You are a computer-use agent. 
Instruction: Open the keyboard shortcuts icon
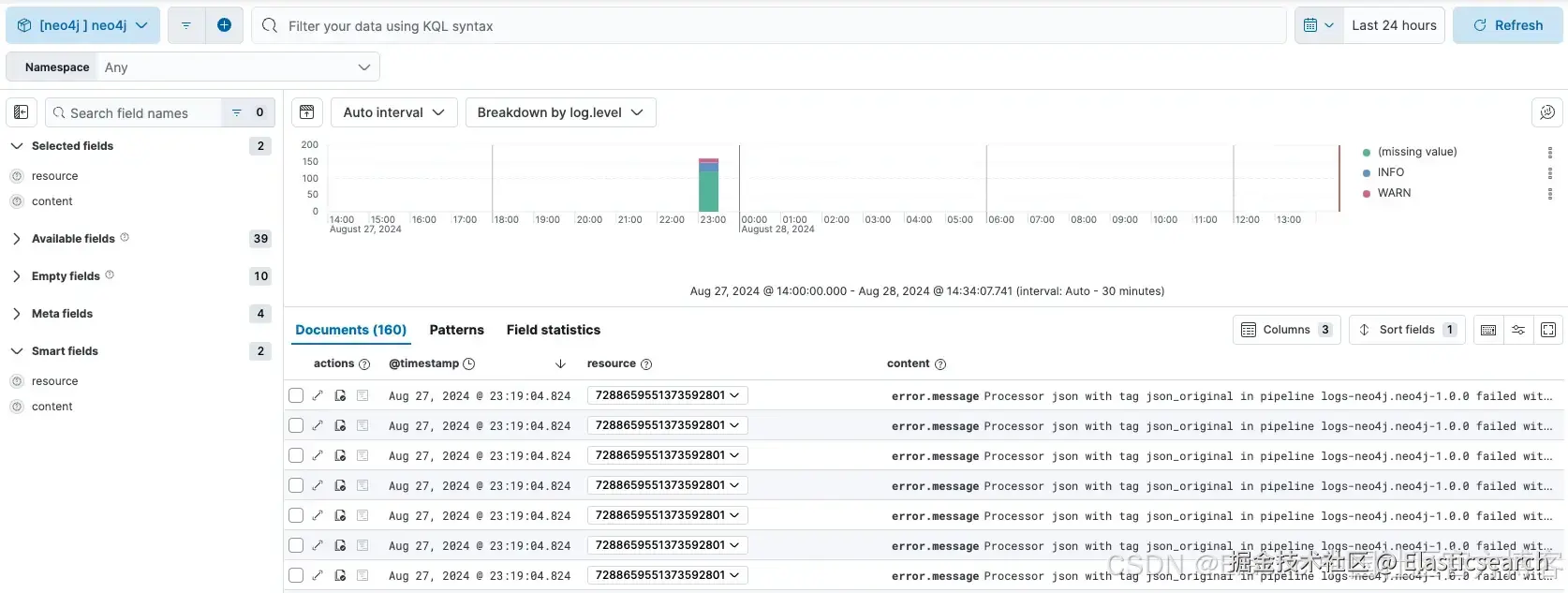pyautogui.click(x=1488, y=330)
